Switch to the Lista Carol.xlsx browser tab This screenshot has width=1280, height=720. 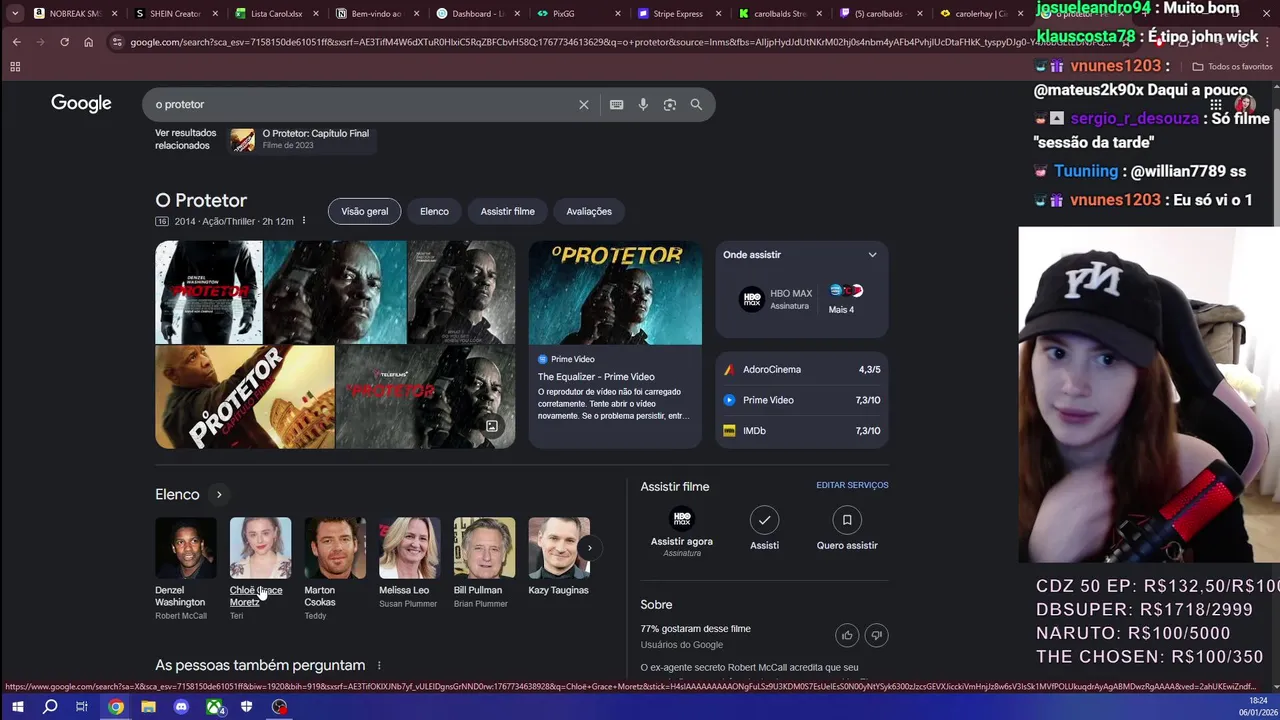(276, 14)
